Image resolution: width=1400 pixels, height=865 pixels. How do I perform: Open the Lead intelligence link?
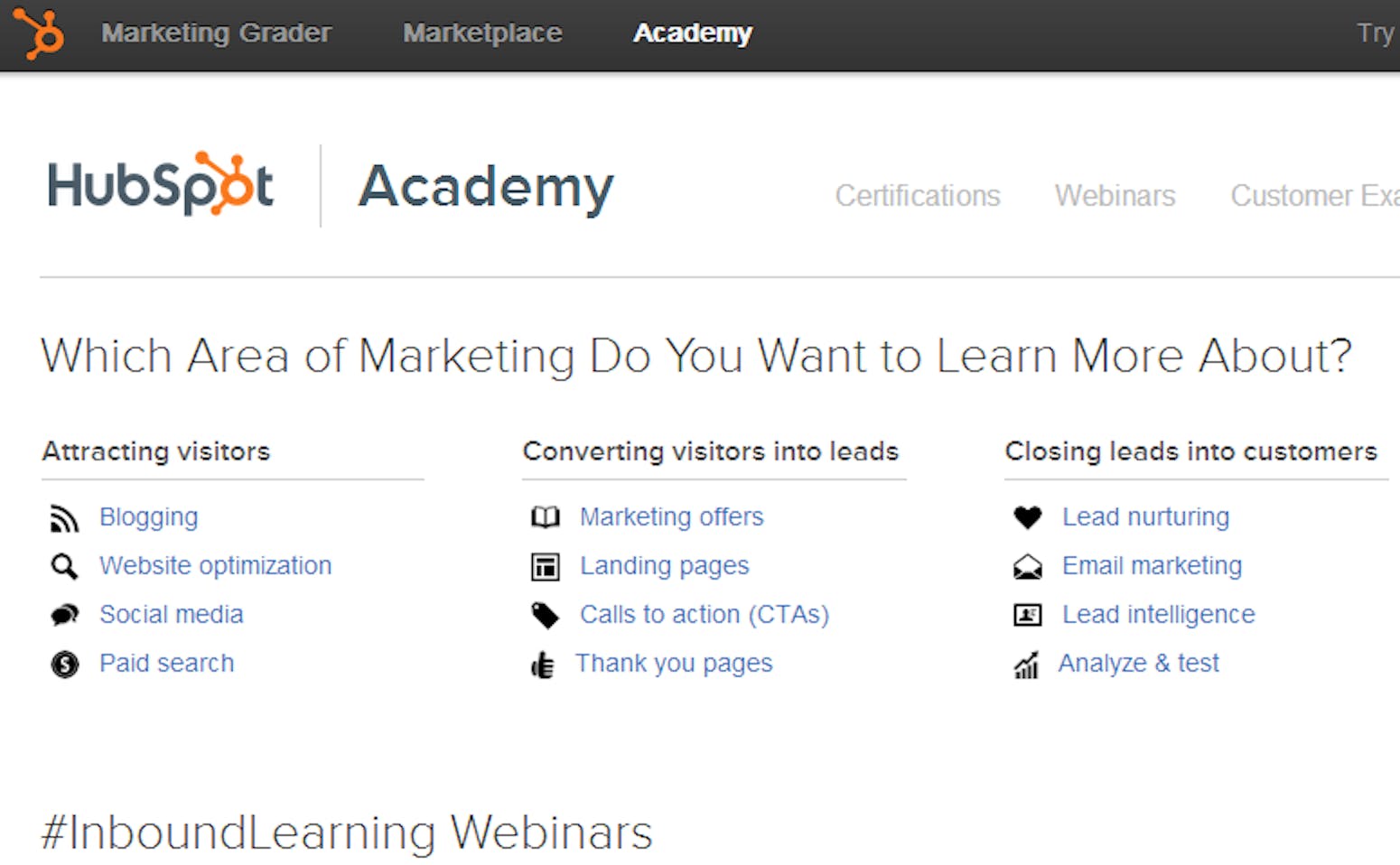coord(1159,615)
